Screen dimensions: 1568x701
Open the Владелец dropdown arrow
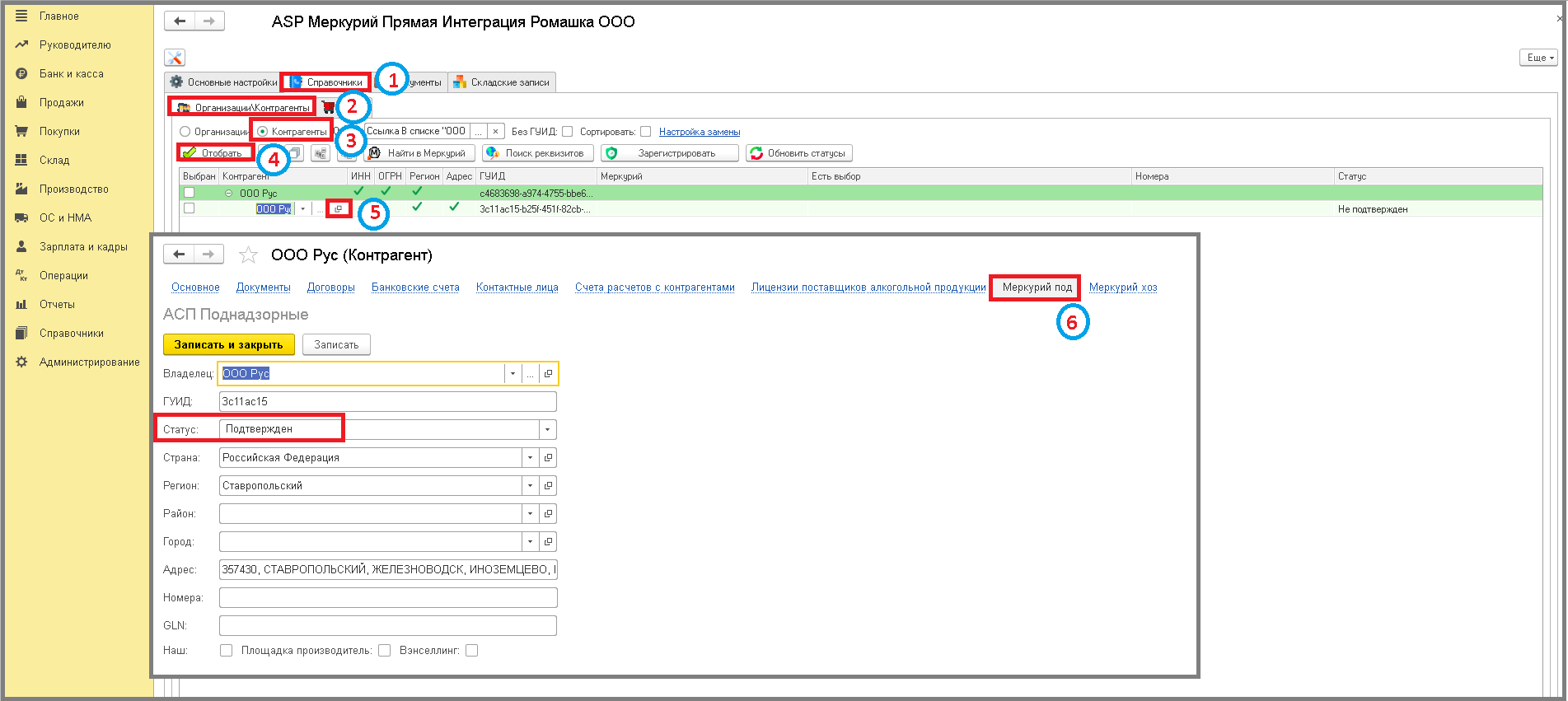click(x=513, y=373)
